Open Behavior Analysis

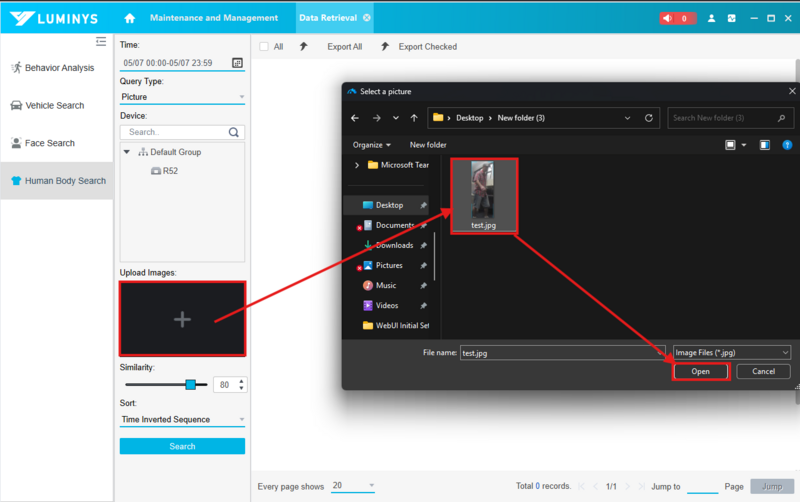point(53,68)
